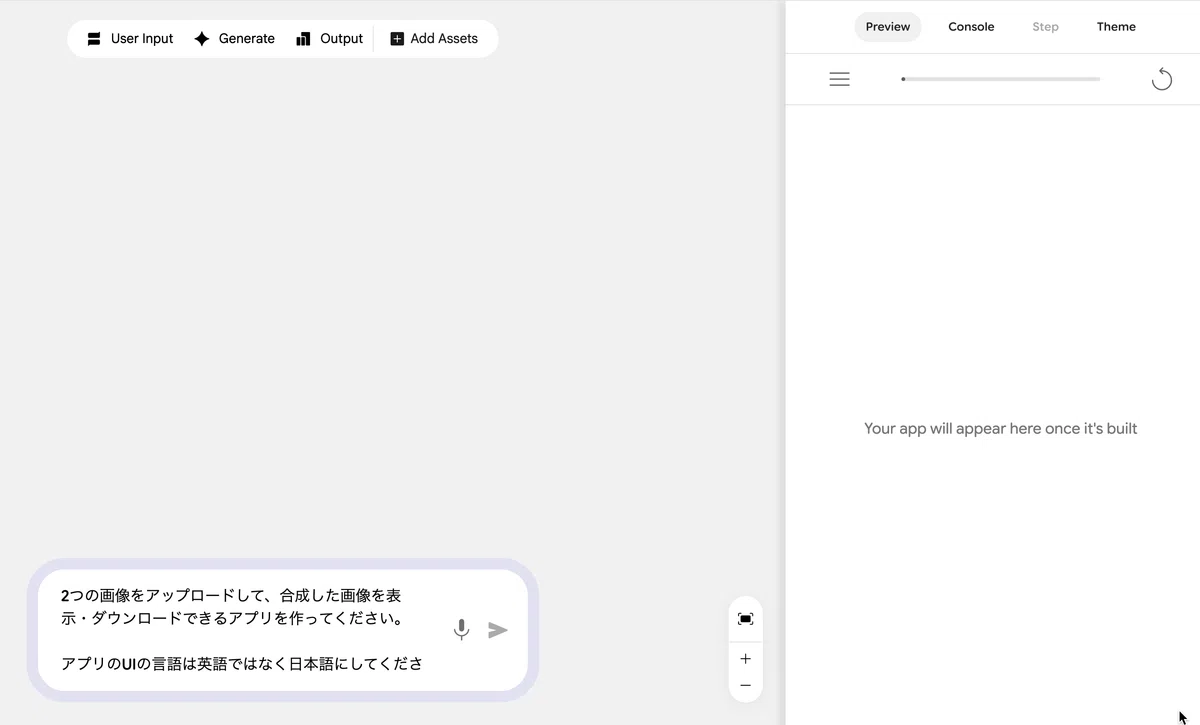Select the Step tab

pyautogui.click(x=1045, y=27)
